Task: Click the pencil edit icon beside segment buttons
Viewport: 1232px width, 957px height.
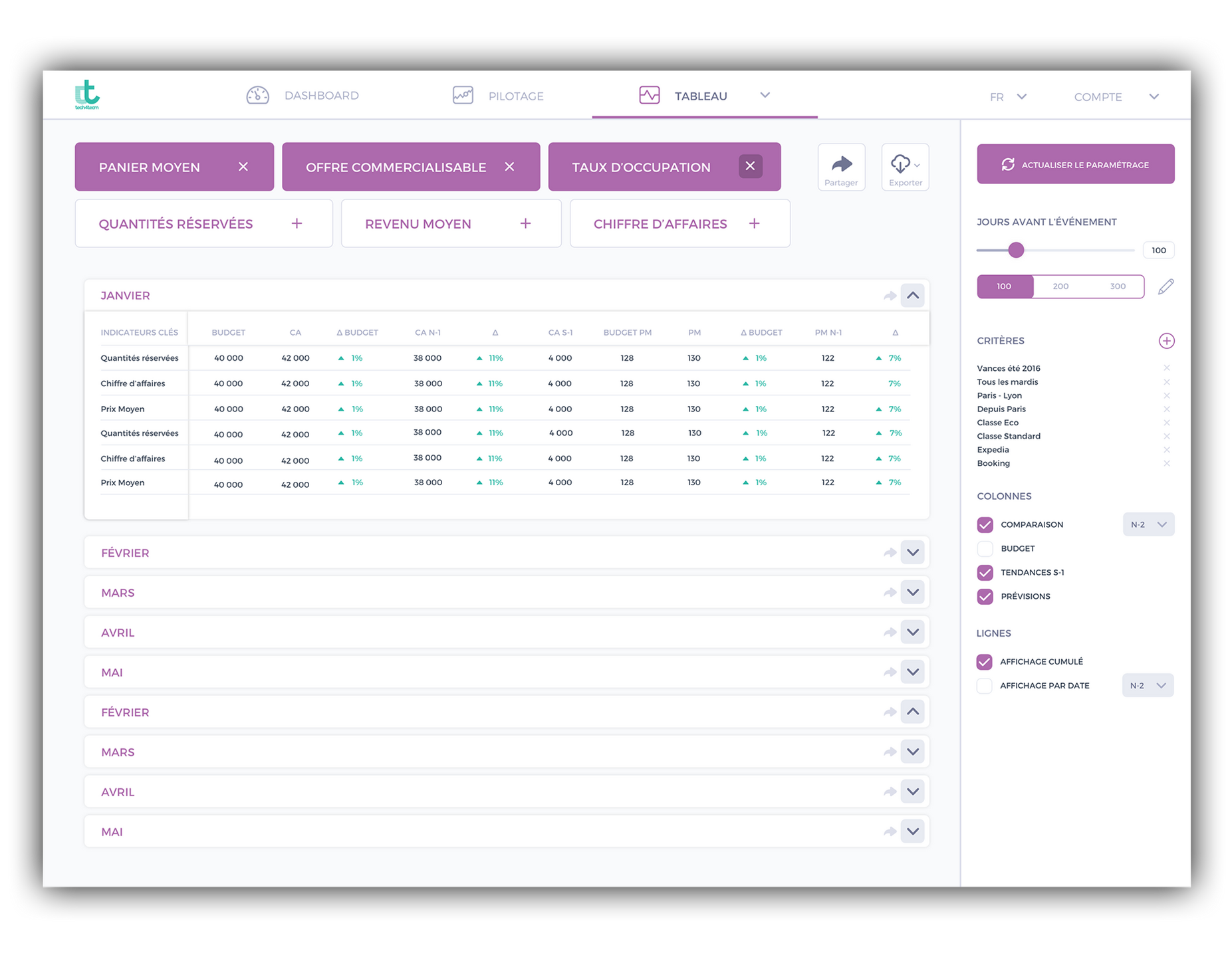Action: point(1166,286)
